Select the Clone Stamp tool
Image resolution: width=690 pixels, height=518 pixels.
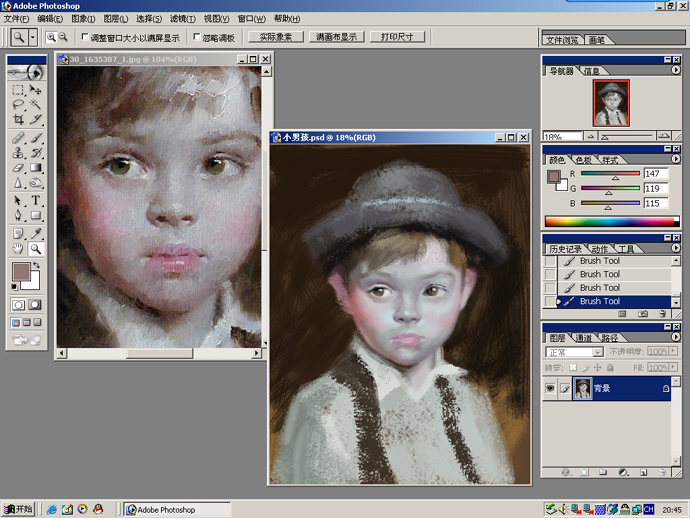(x=18, y=153)
